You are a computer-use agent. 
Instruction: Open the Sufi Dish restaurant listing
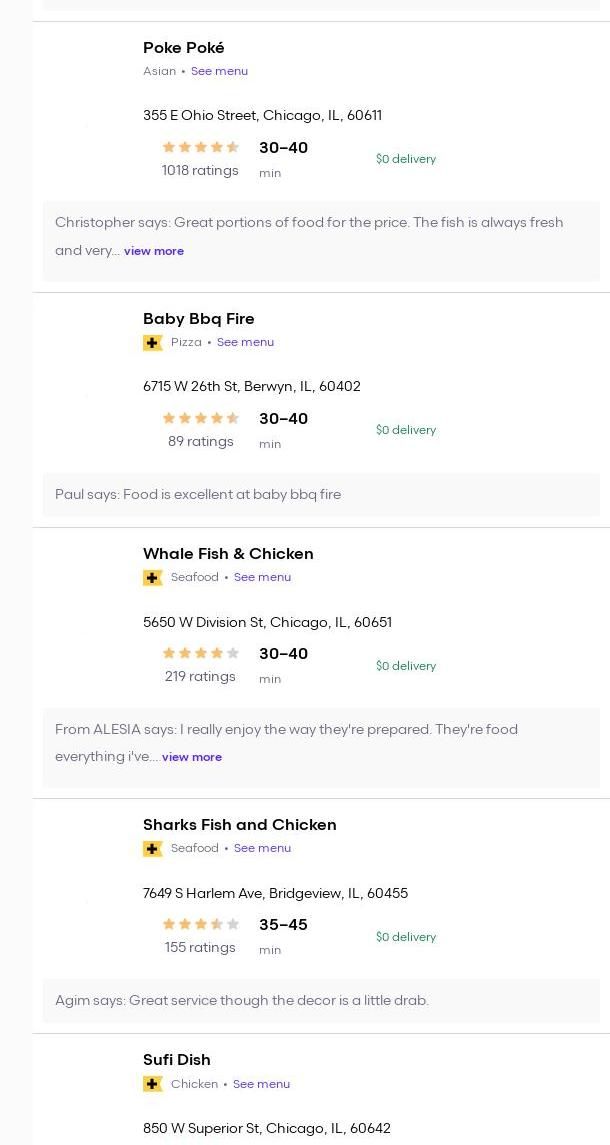click(x=177, y=1060)
